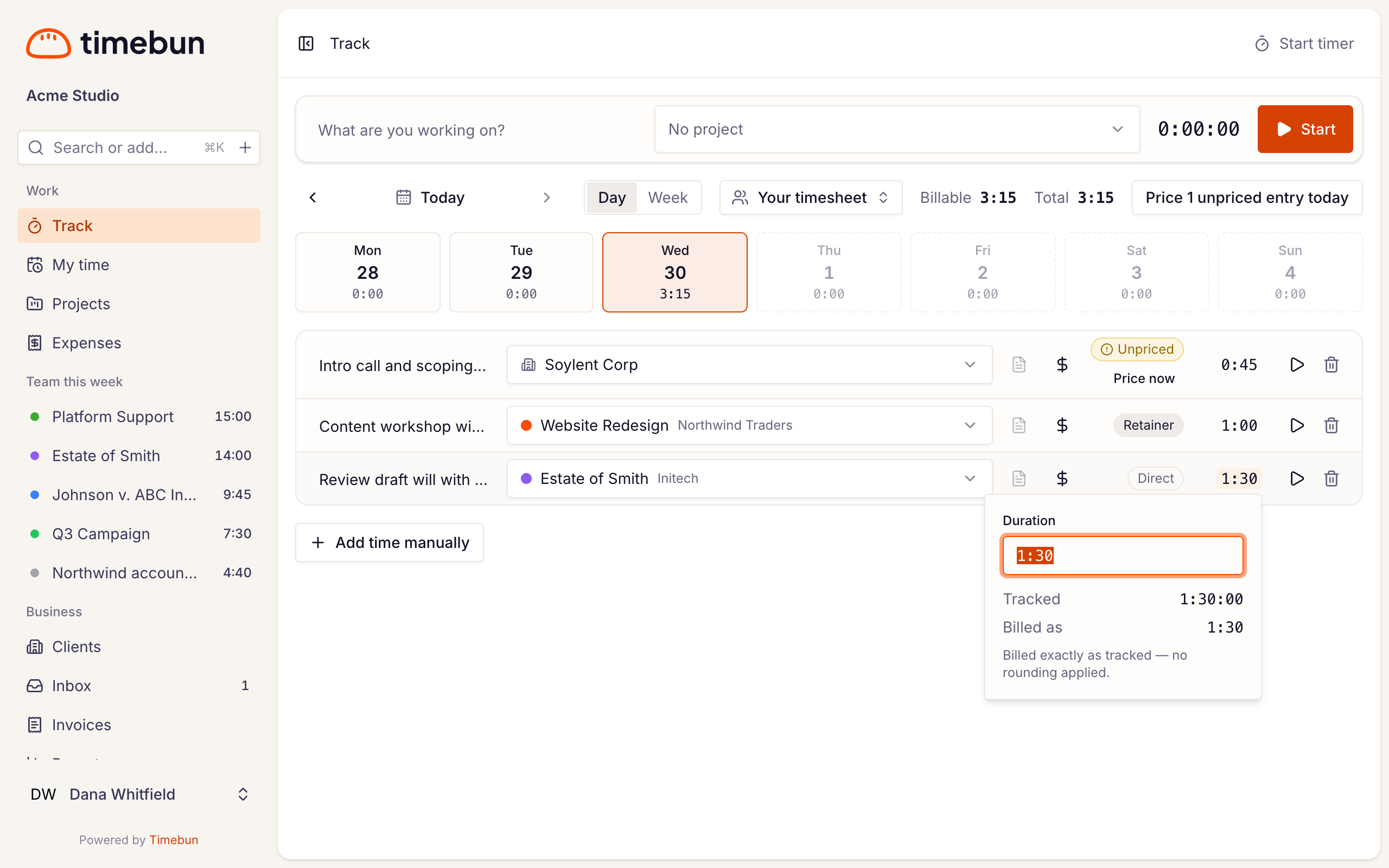Resume timer for Content workshop entry

pos(1297,425)
